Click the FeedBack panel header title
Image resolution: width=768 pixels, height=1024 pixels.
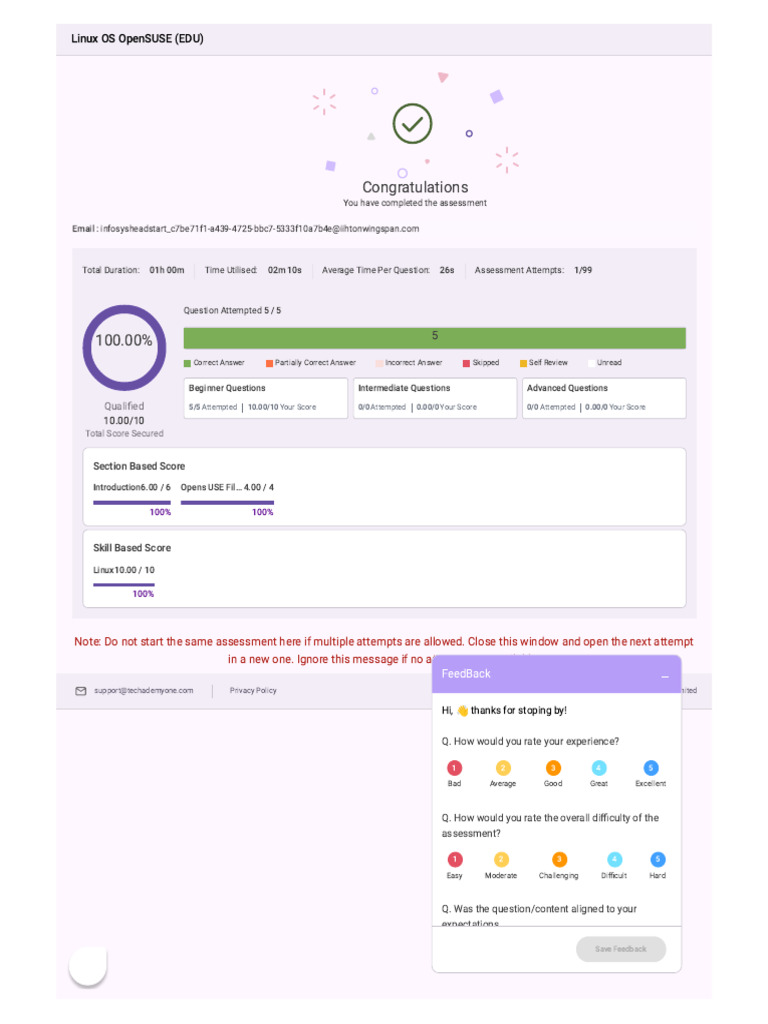point(466,673)
